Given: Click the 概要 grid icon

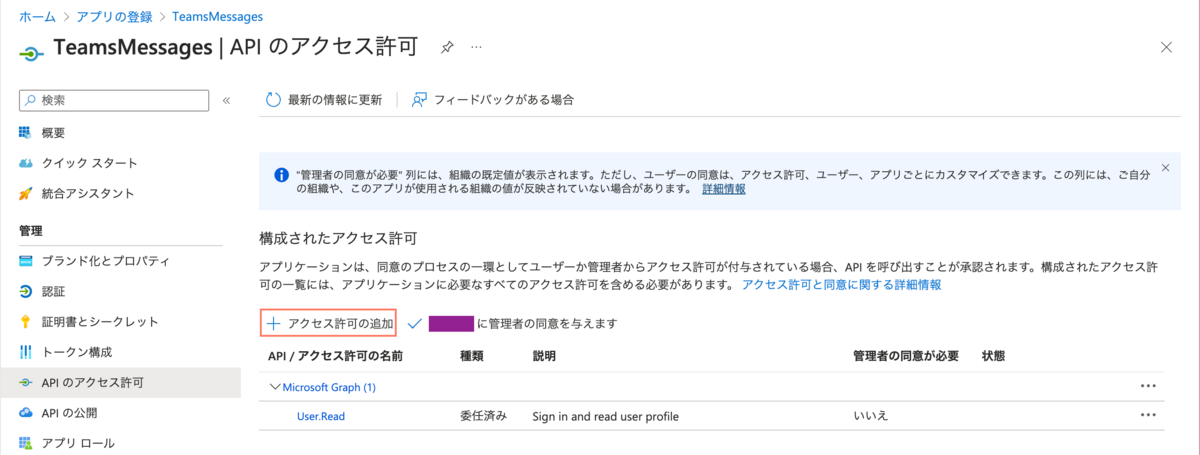Looking at the screenshot, I should [26, 133].
